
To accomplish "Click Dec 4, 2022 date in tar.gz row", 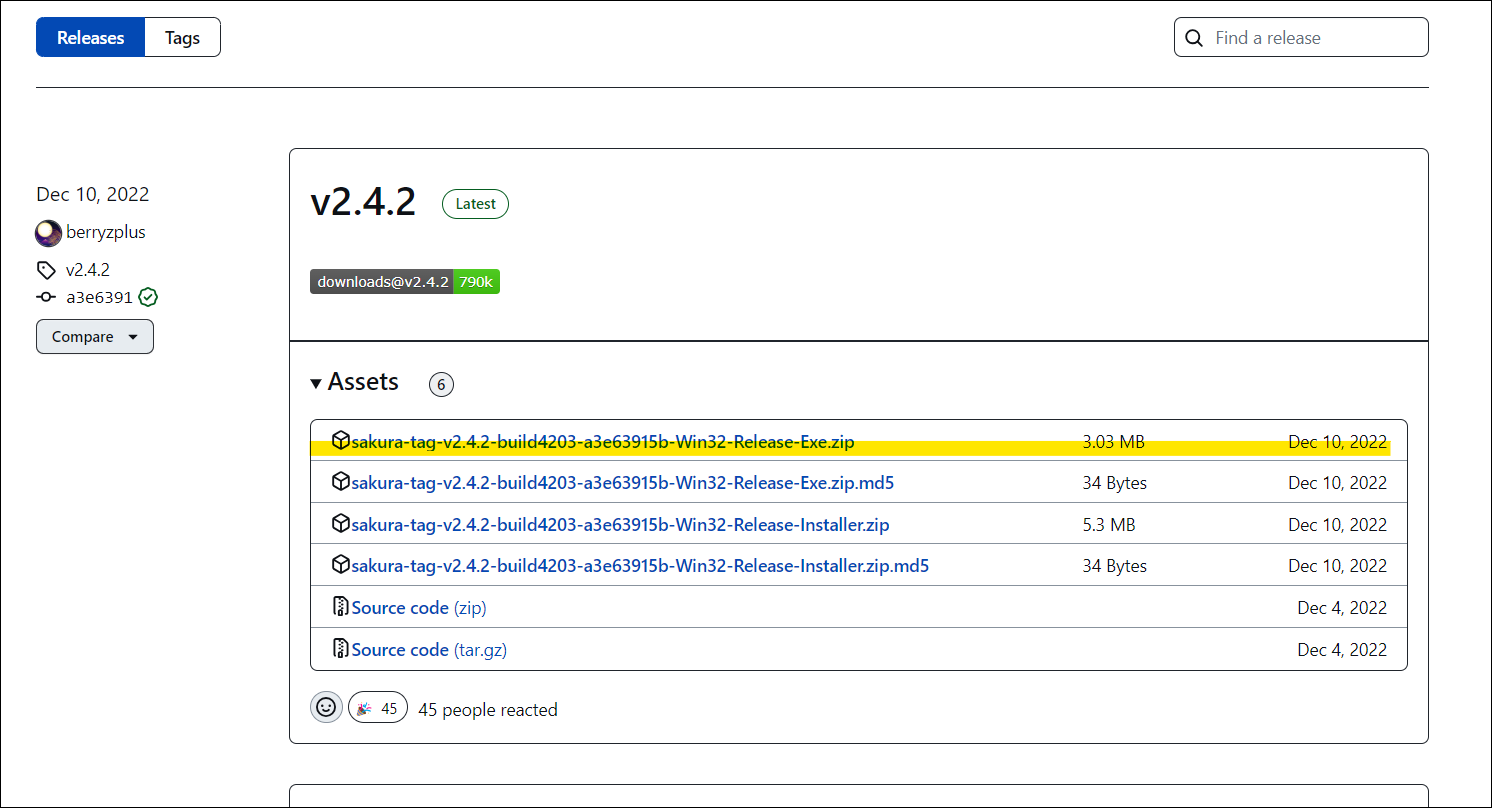I will click(1343, 650).
